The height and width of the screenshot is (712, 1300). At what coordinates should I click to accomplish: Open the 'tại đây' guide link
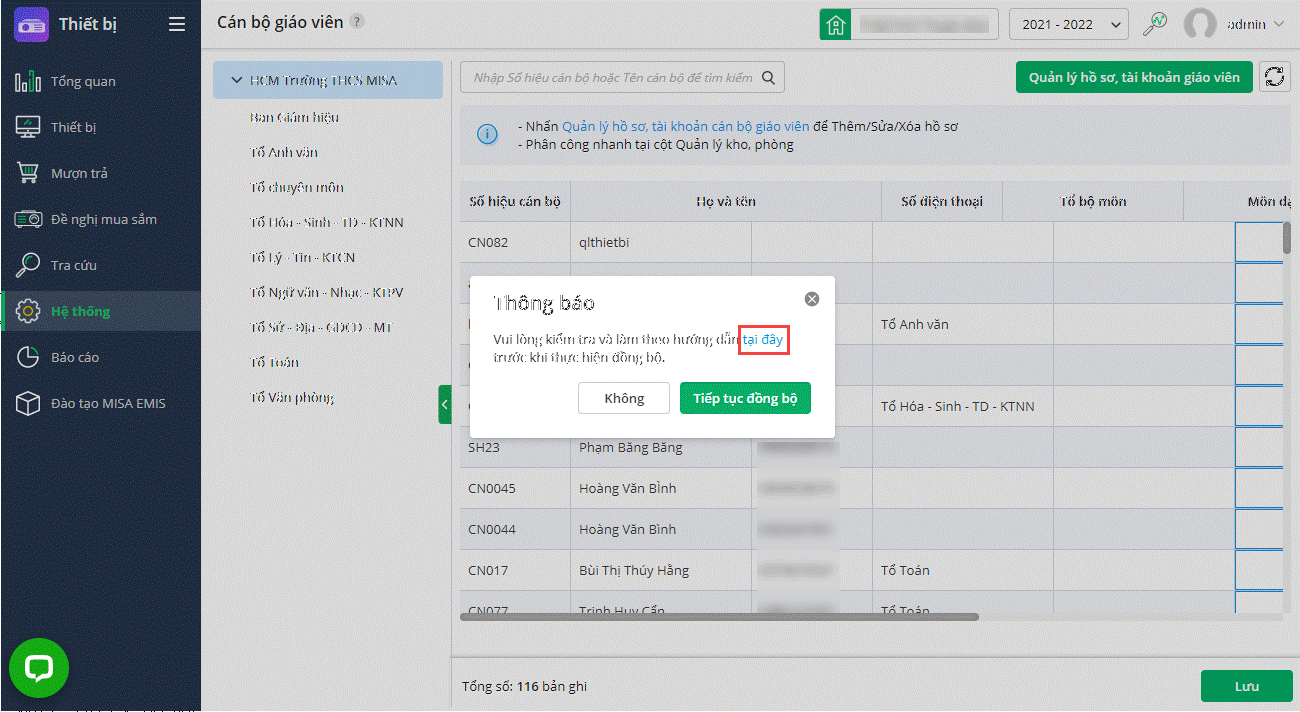click(763, 340)
